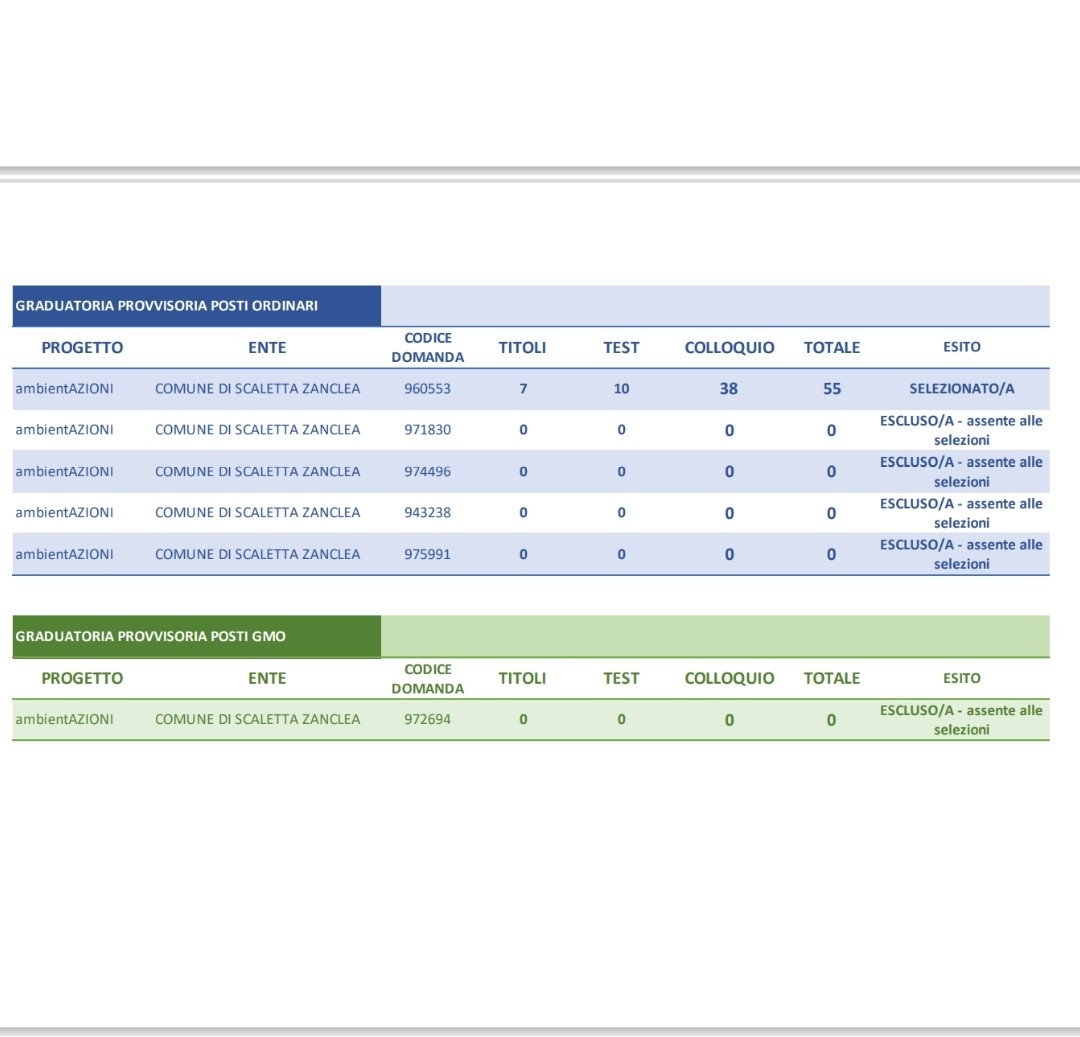Click COLLOQUIO header in the blue ordinari table

729,348
